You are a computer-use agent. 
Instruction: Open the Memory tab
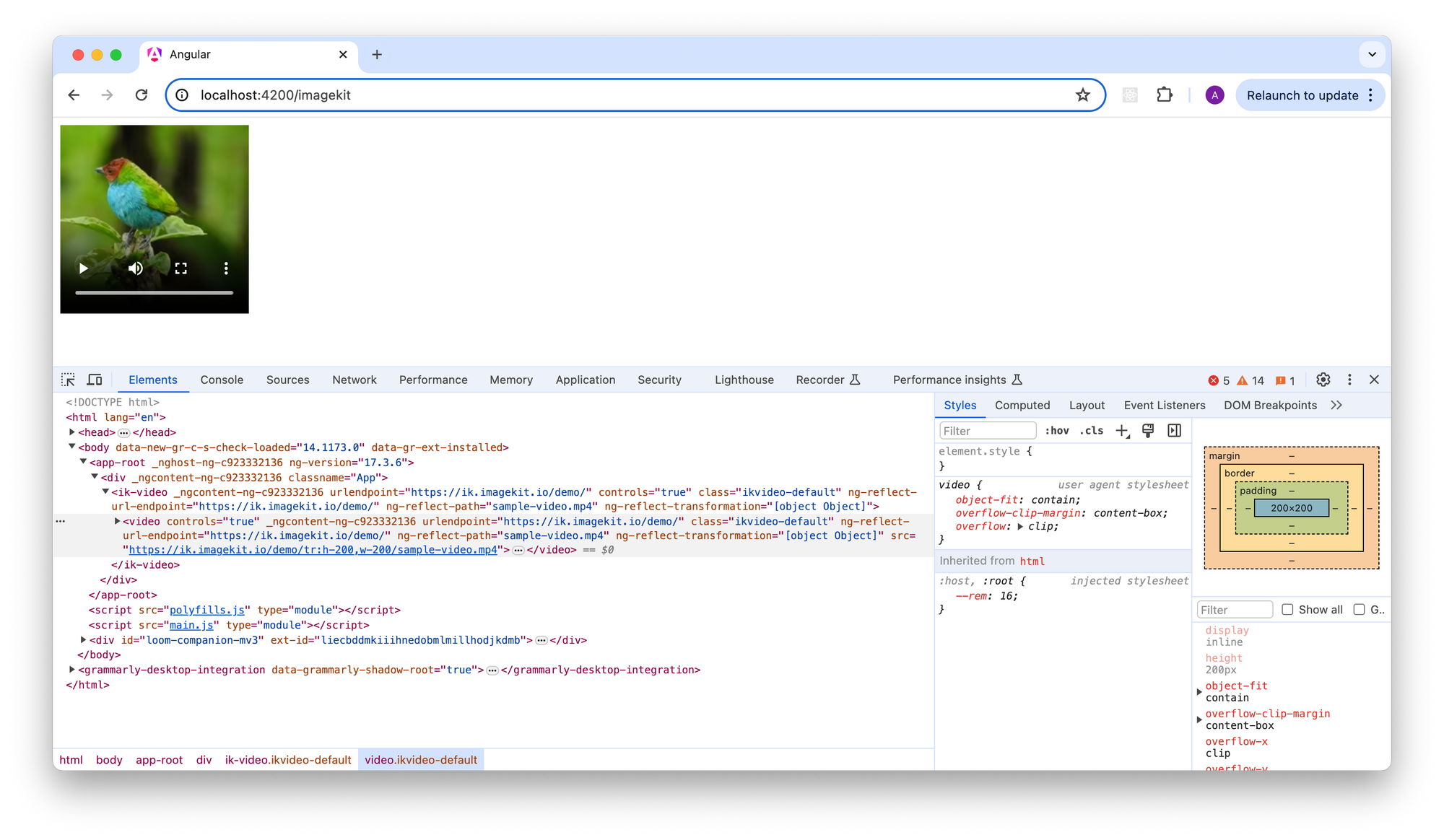511,380
